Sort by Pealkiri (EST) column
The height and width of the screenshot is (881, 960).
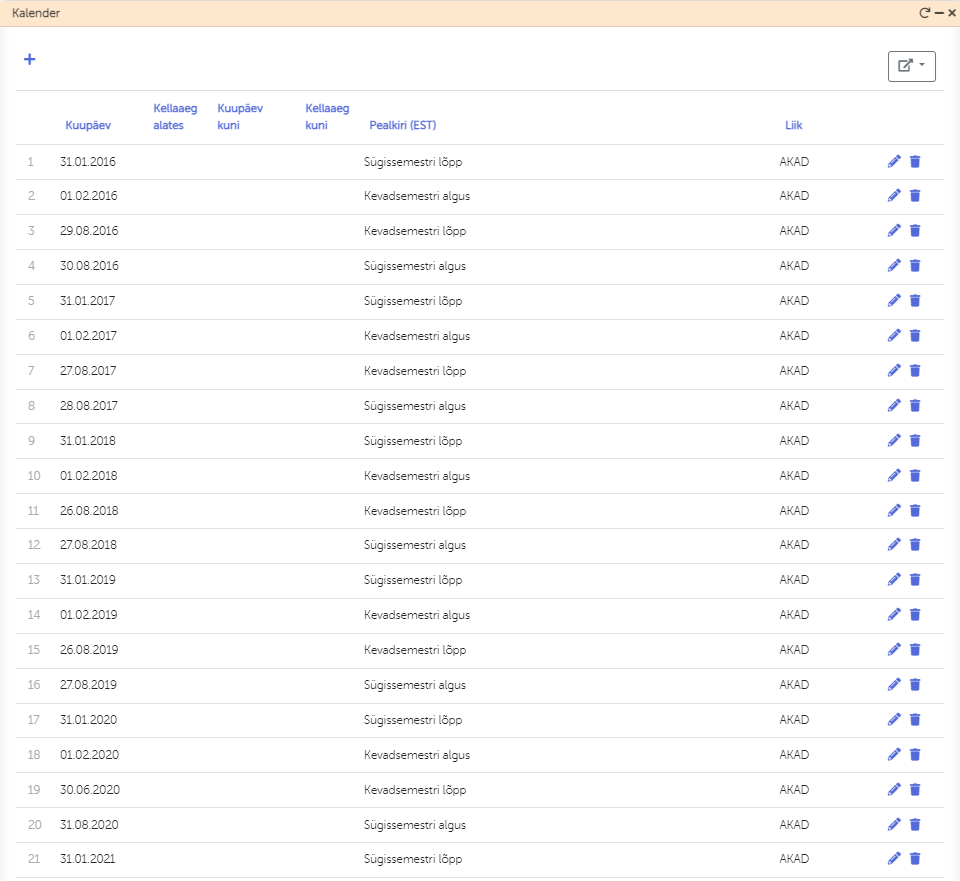pyautogui.click(x=402, y=126)
